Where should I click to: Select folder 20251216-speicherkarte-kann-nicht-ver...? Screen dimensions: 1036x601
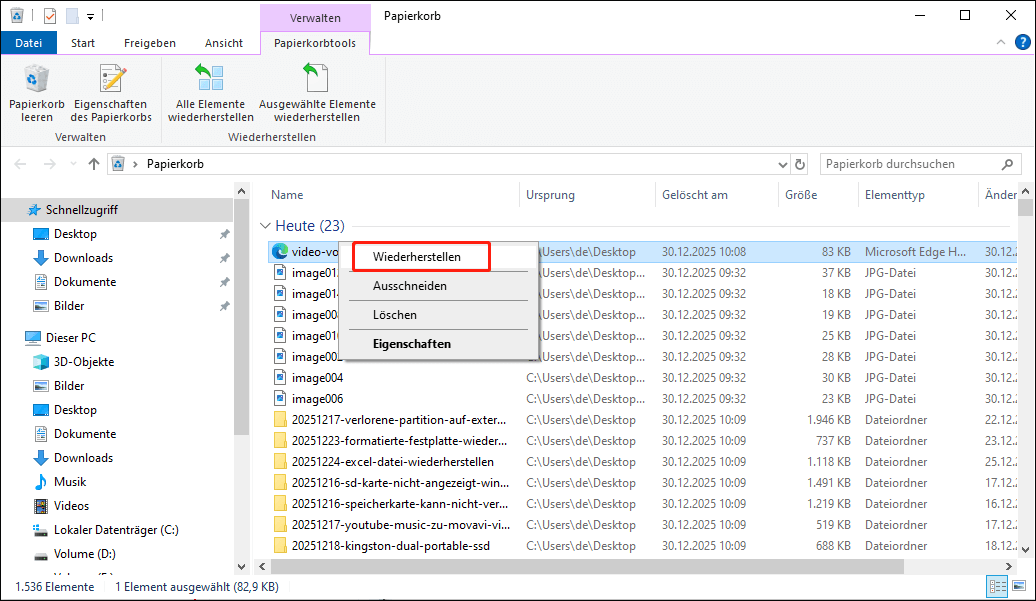coord(400,504)
